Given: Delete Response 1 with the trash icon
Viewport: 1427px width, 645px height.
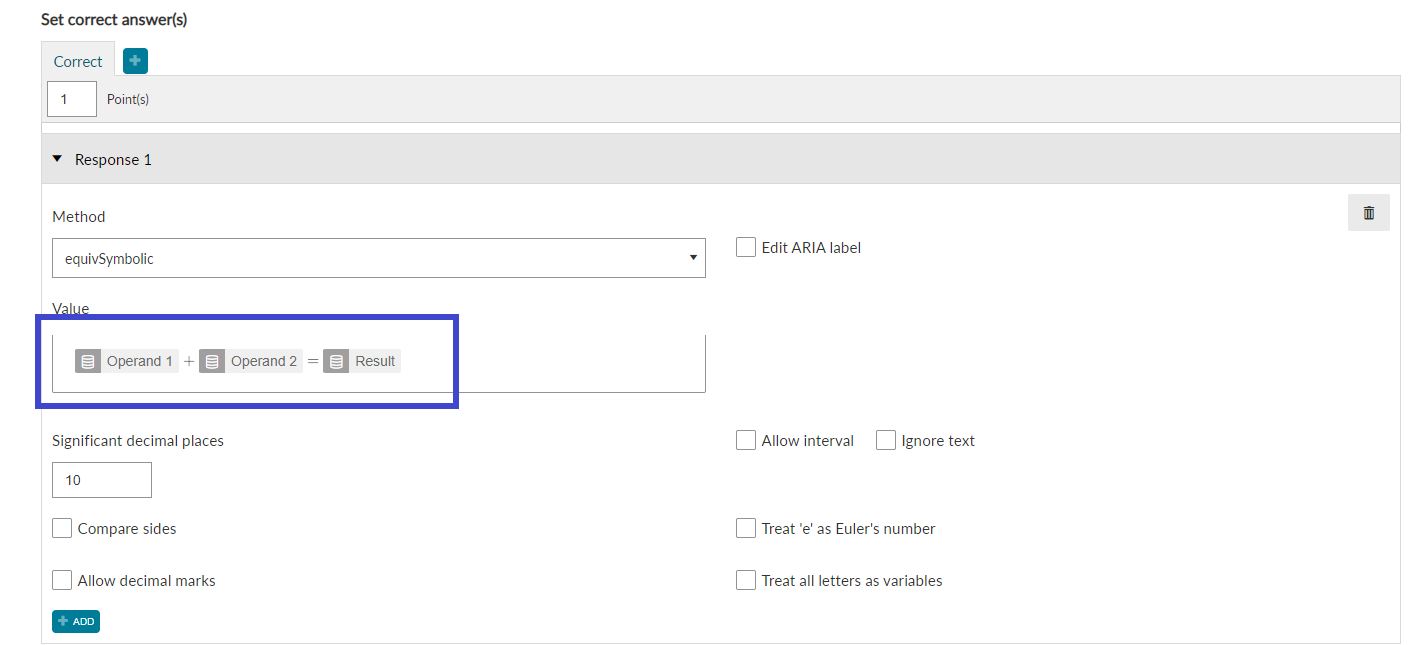Looking at the screenshot, I should 1369,213.
